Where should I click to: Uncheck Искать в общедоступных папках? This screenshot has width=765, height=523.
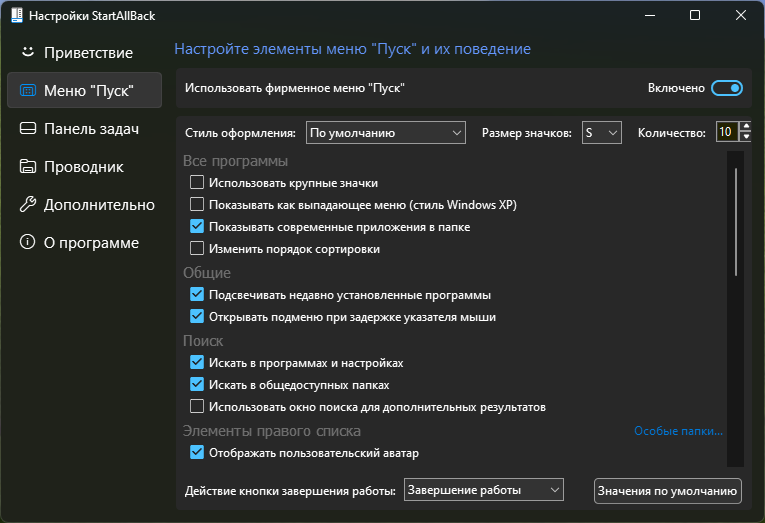pyautogui.click(x=197, y=384)
